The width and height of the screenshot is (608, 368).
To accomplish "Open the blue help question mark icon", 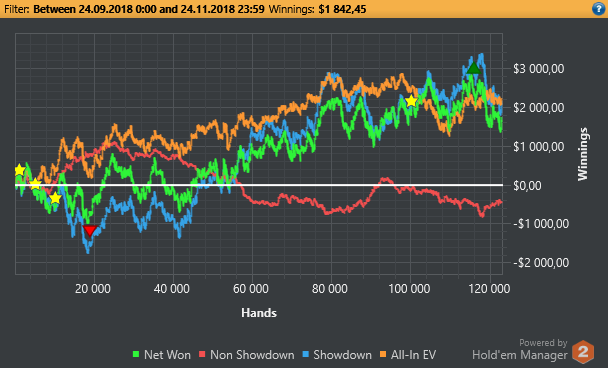I will pos(599,9).
